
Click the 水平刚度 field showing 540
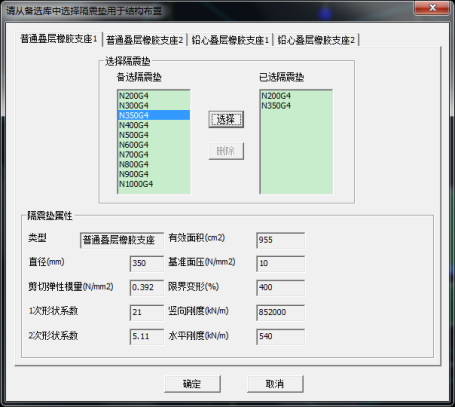click(x=280, y=336)
